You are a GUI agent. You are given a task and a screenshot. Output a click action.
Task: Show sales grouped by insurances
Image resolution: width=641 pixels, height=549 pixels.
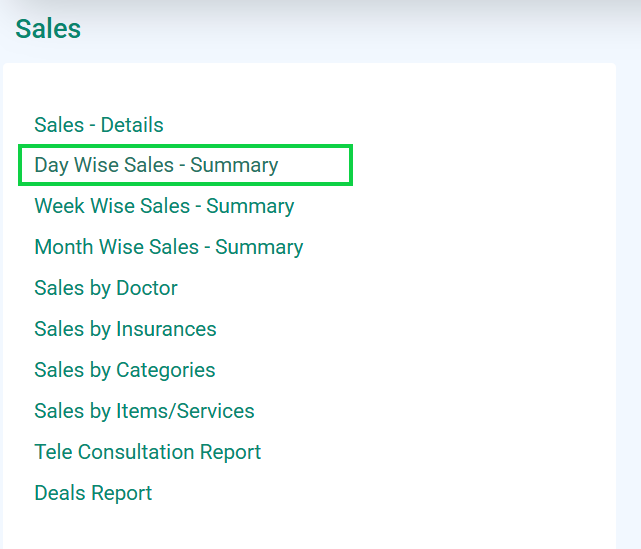coord(125,329)
